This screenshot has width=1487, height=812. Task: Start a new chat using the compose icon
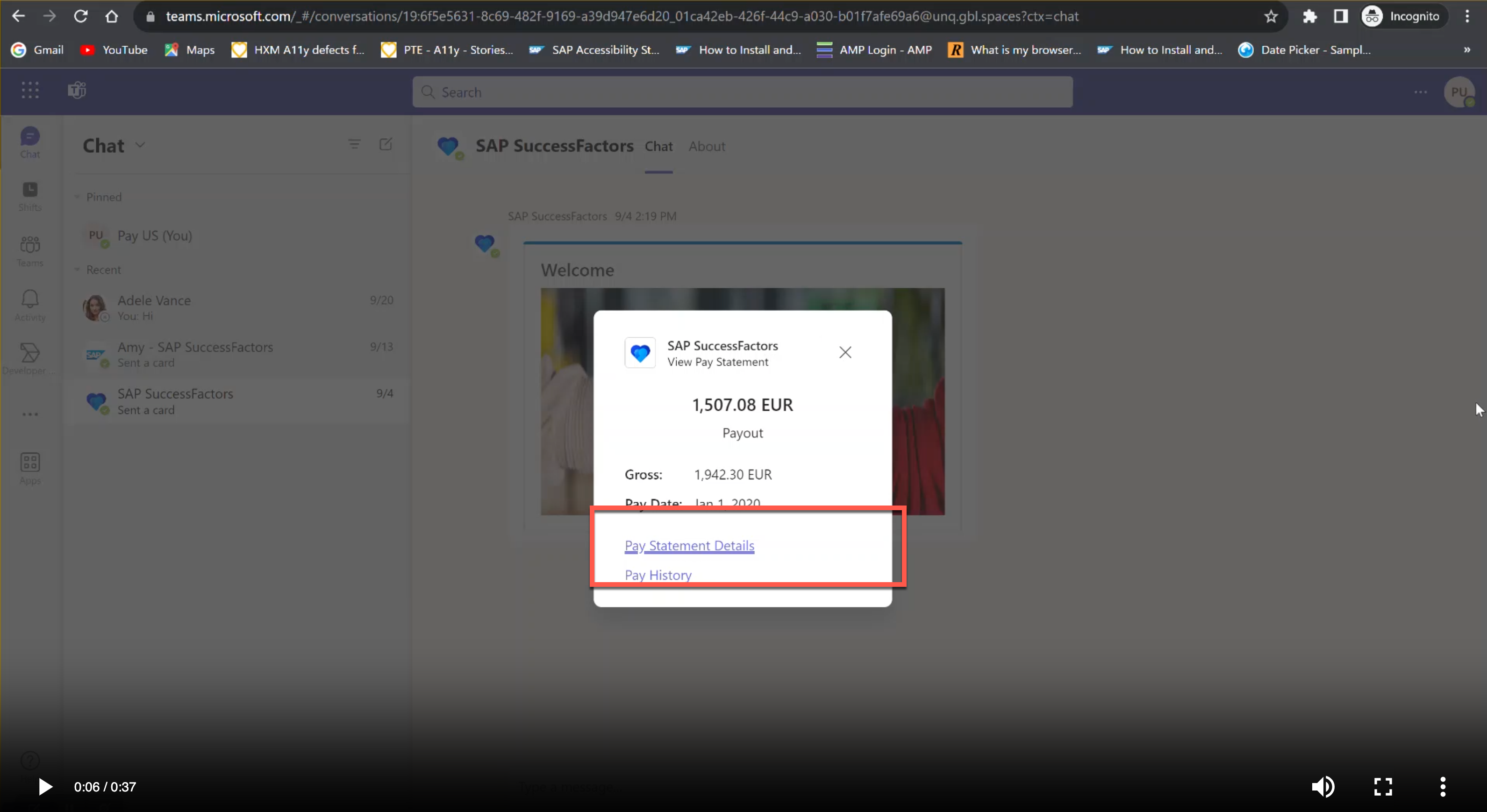click(x=386, y=145)
